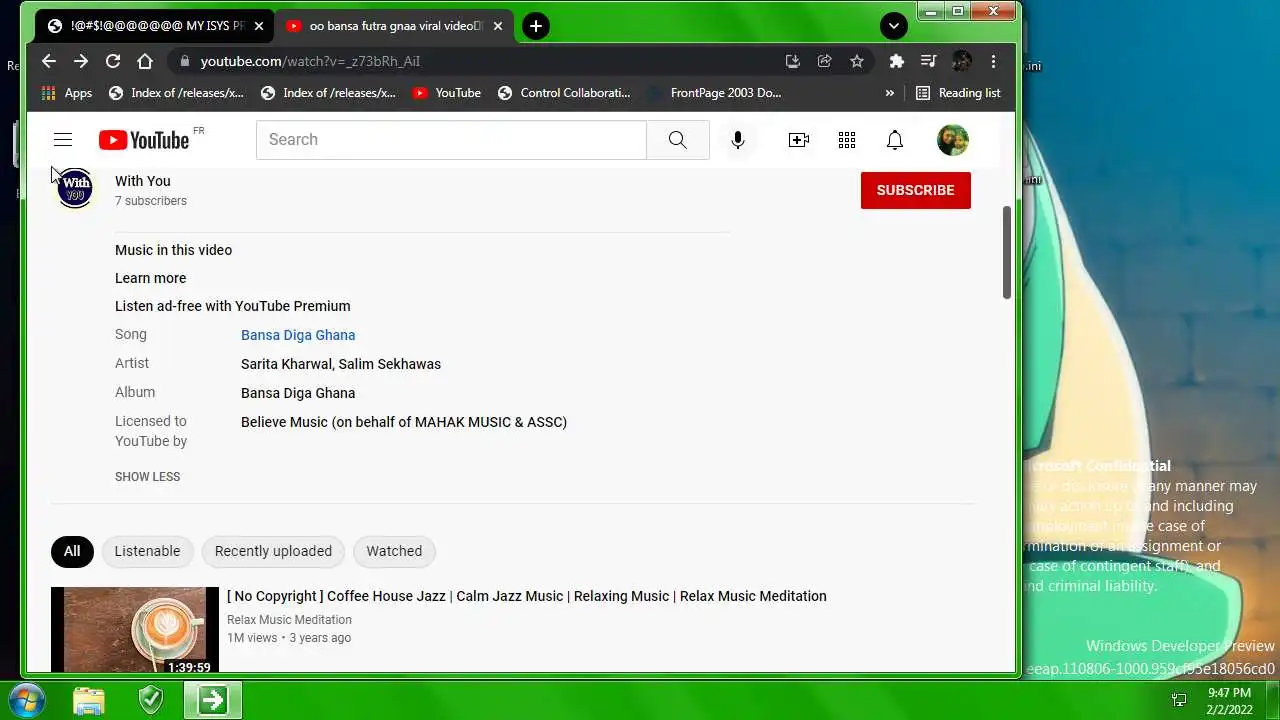This screenshot has height=720, width=1280.
Task: Start voice search with microphone icon
Action: [738, 140]
